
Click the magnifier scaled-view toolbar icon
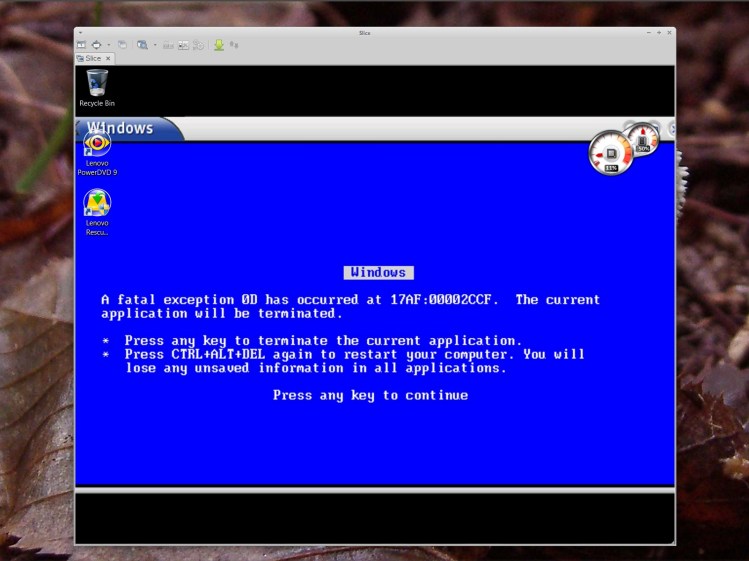click(142, 45)
